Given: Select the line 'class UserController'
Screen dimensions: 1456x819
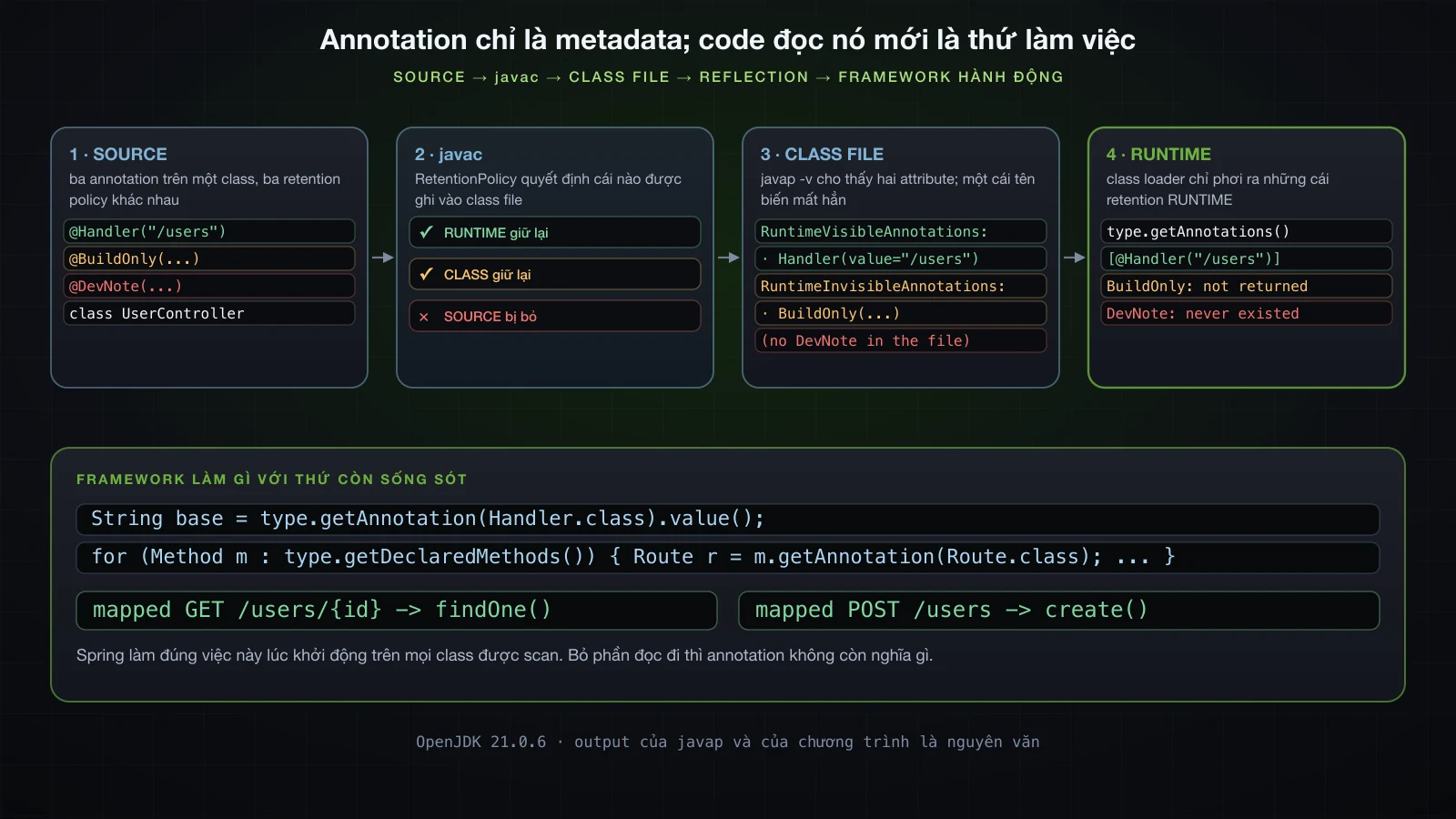Looking at the screenshot, I should point(209,313).
